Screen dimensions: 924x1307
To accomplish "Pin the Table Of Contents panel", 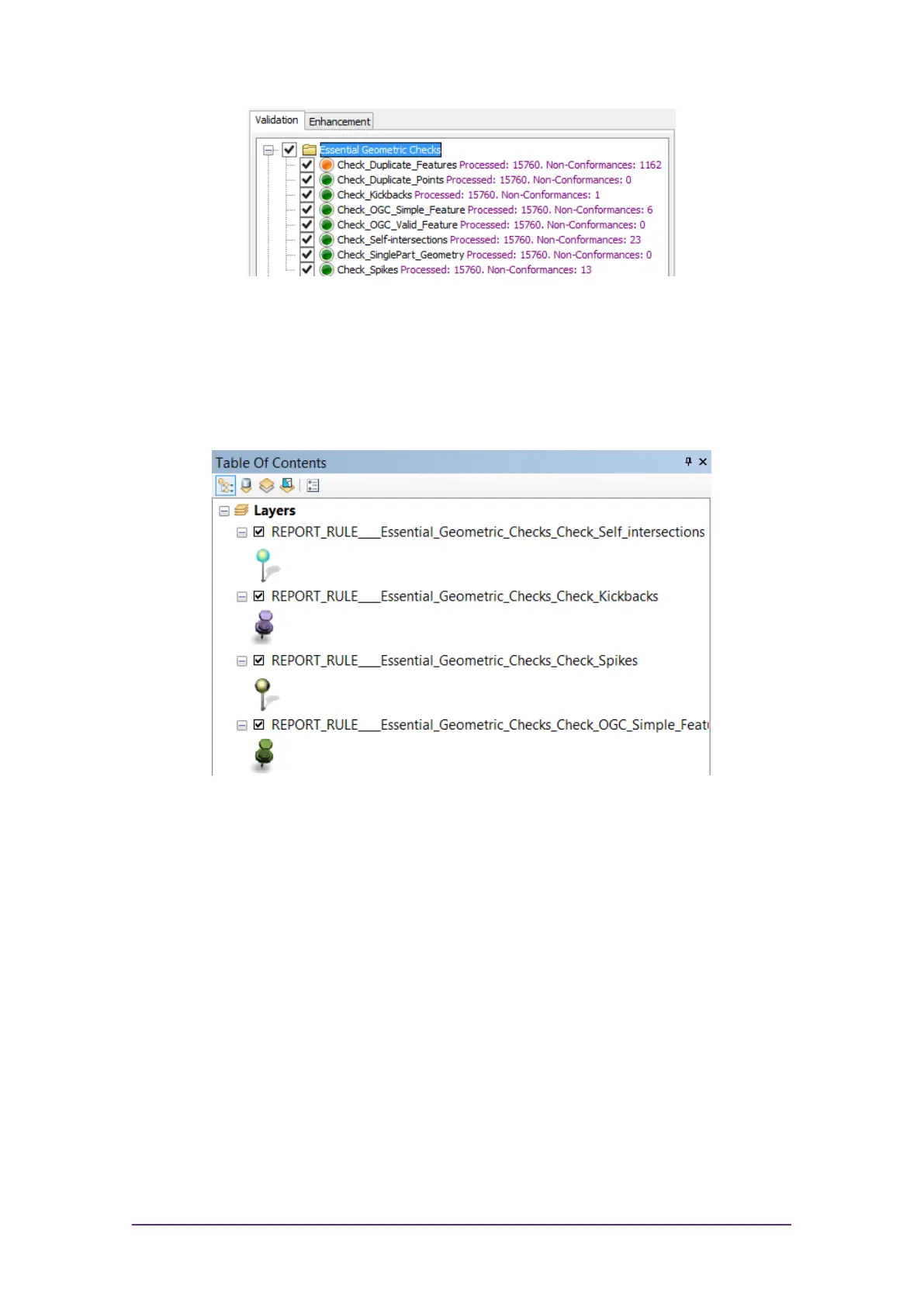I will tap(688, 462).
